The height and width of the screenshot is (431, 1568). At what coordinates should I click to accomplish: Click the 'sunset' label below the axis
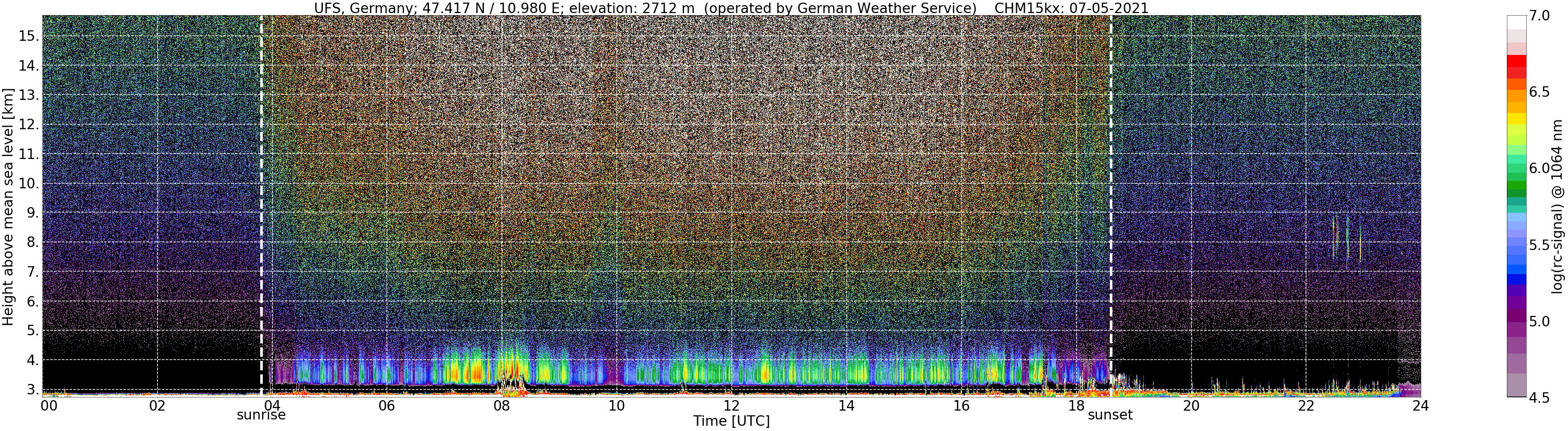tap(1110, 415)
